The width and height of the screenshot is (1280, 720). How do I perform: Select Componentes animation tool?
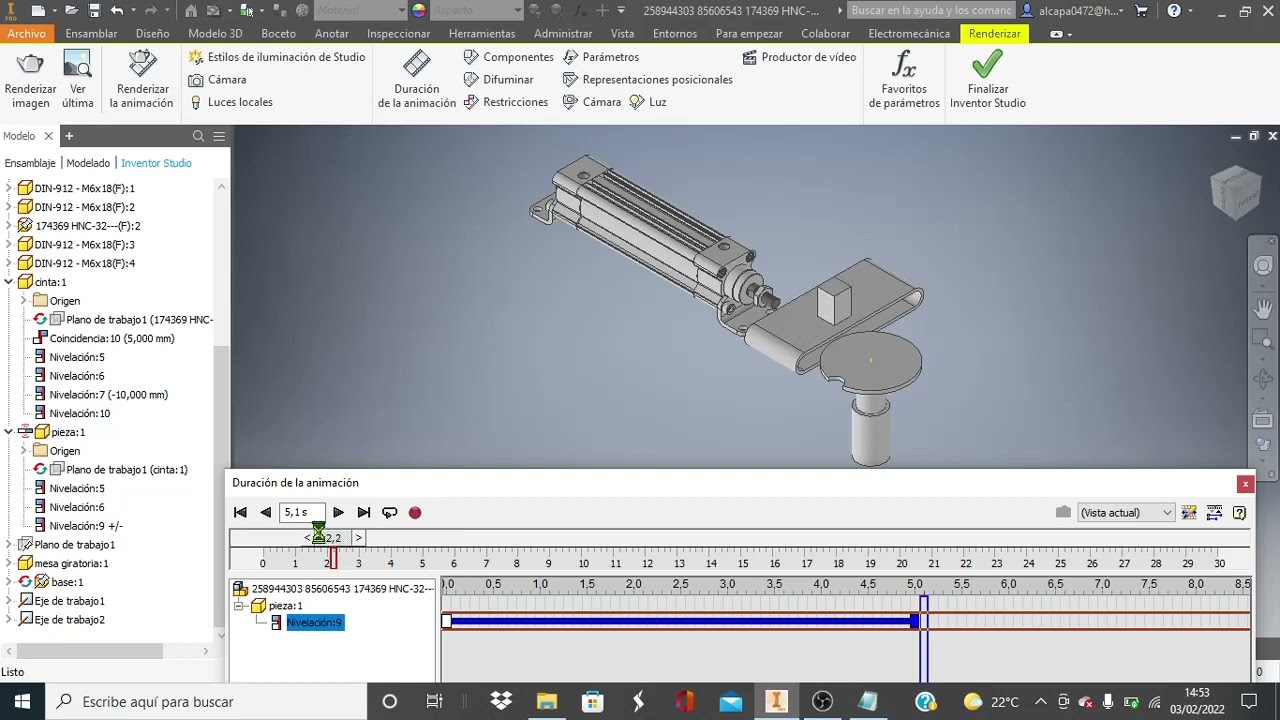click(508, 57)
